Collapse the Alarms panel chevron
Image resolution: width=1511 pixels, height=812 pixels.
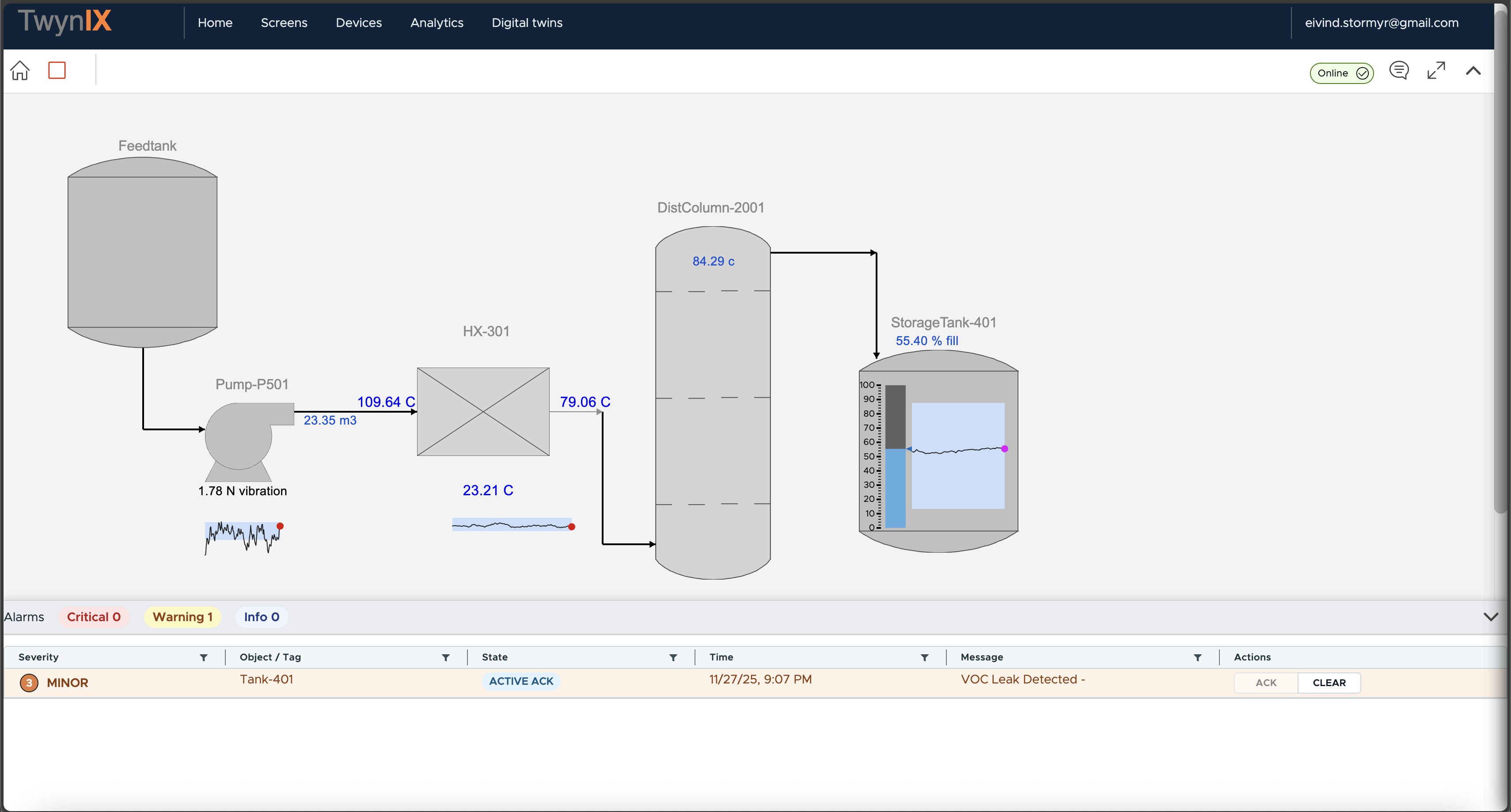click(x=1491, y=617)
